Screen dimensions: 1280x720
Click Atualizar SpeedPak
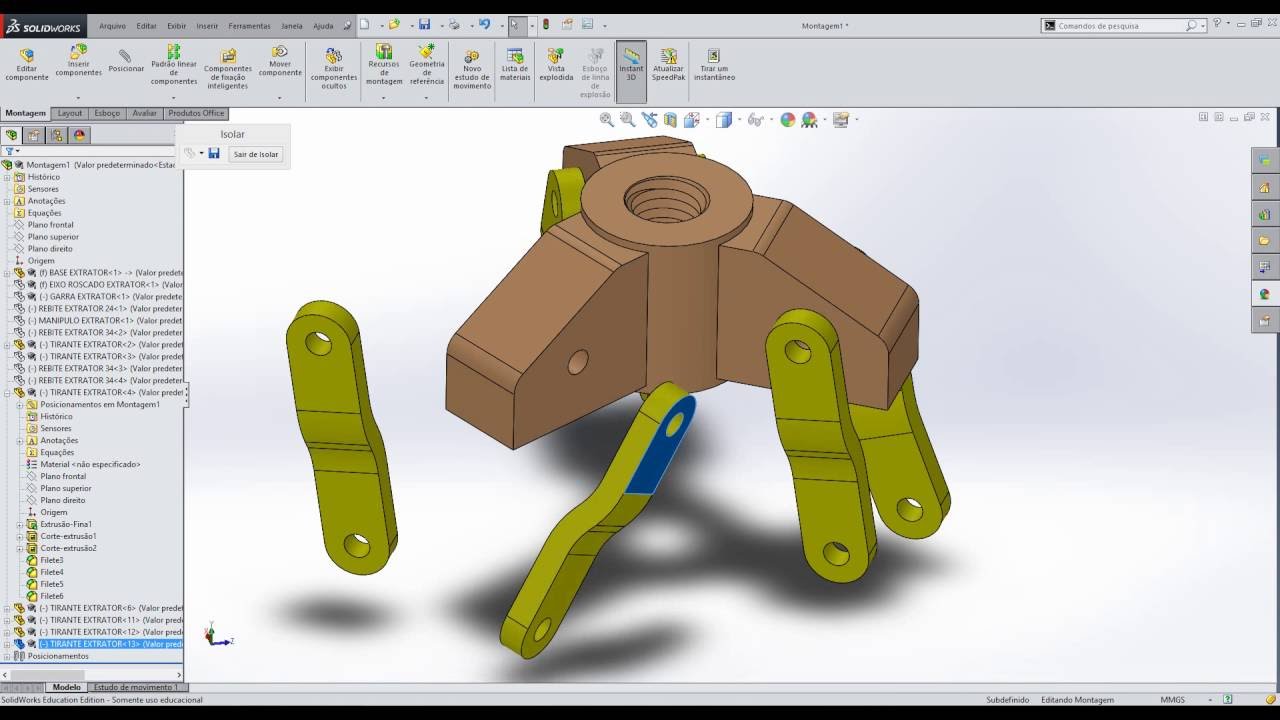(x=669, y=65)
